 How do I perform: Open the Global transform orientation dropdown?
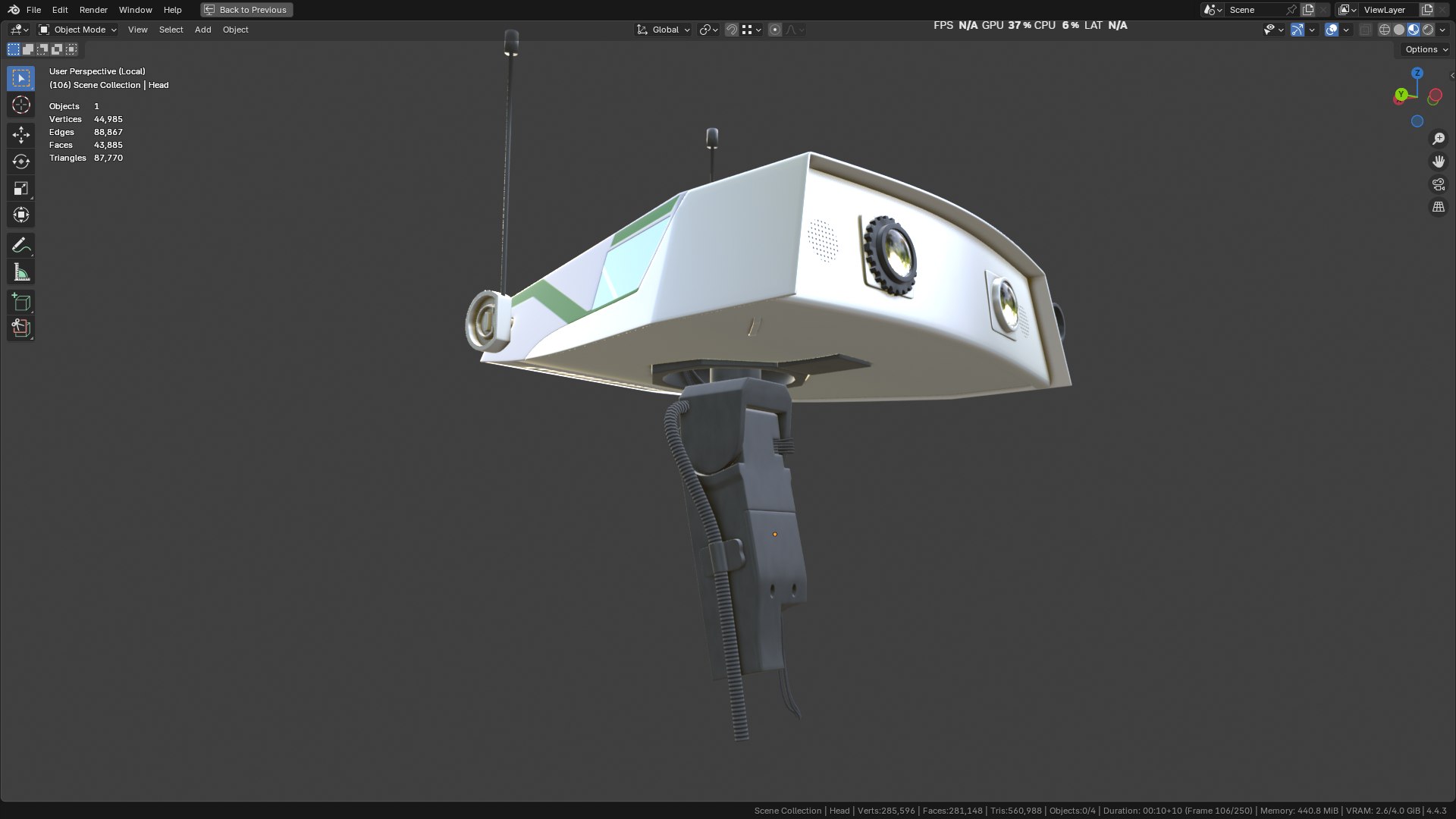click(x=664, y=30)
